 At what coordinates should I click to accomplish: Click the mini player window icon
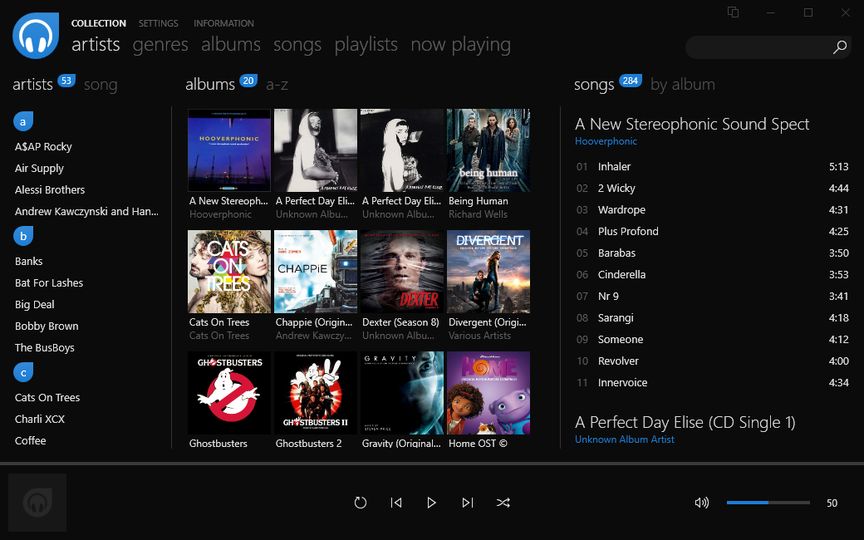tap(733, 12)
